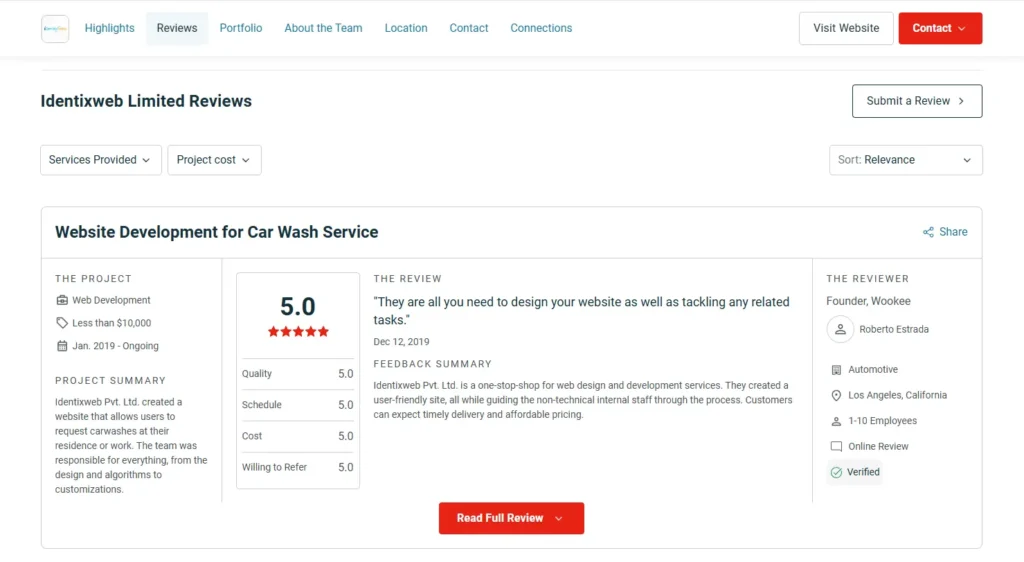
Task: Click Los Angeles, California text
Action: [x=897, y=395]
